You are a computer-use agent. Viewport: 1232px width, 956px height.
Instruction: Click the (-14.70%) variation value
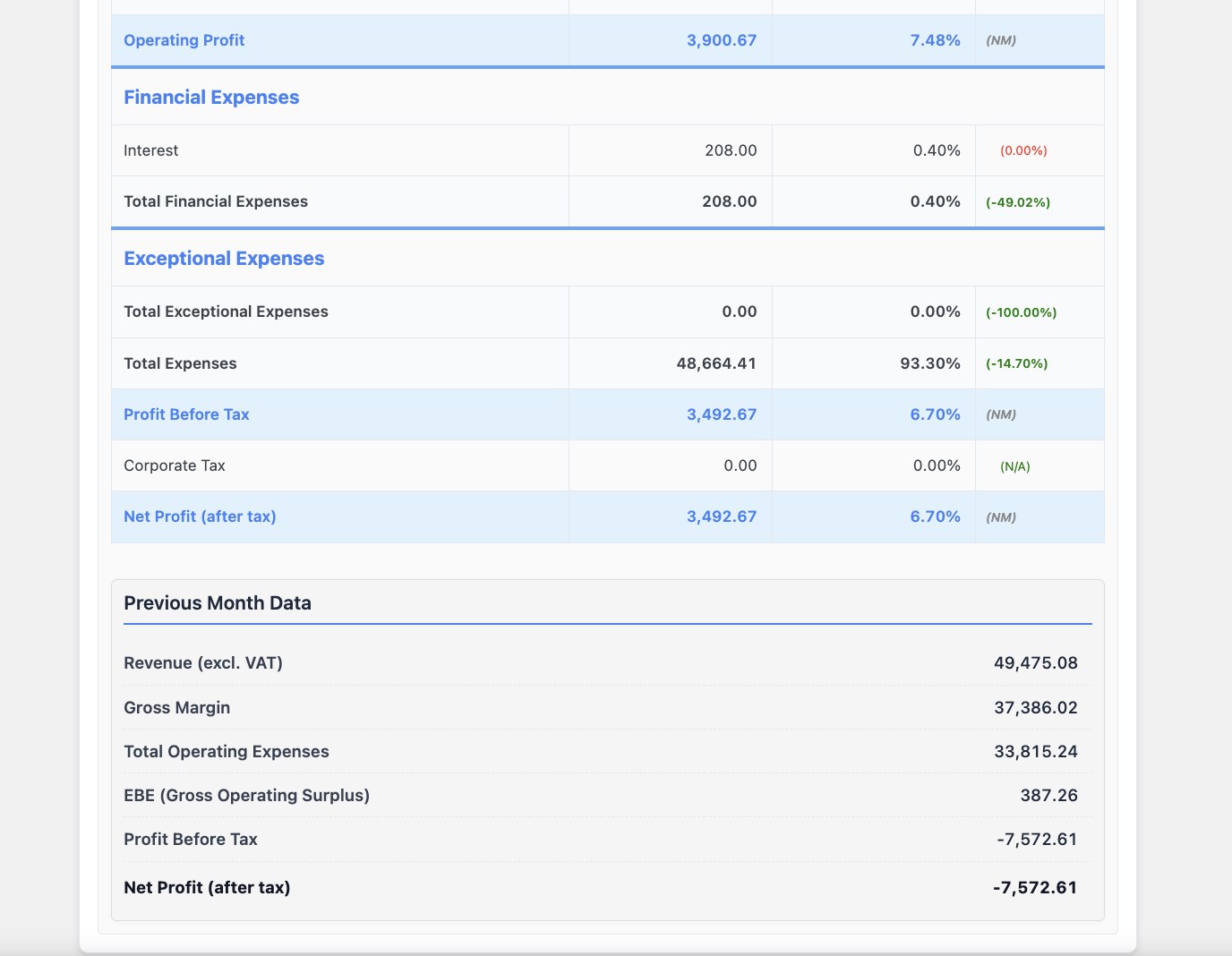[x=1017, y=363]
